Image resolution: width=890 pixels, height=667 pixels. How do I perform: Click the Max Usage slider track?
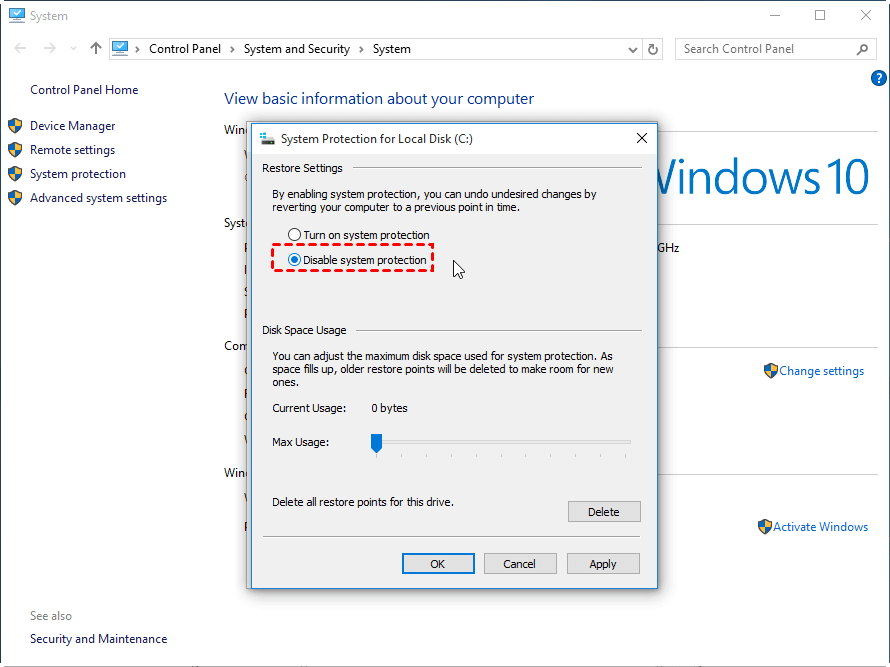pos(501,442)
